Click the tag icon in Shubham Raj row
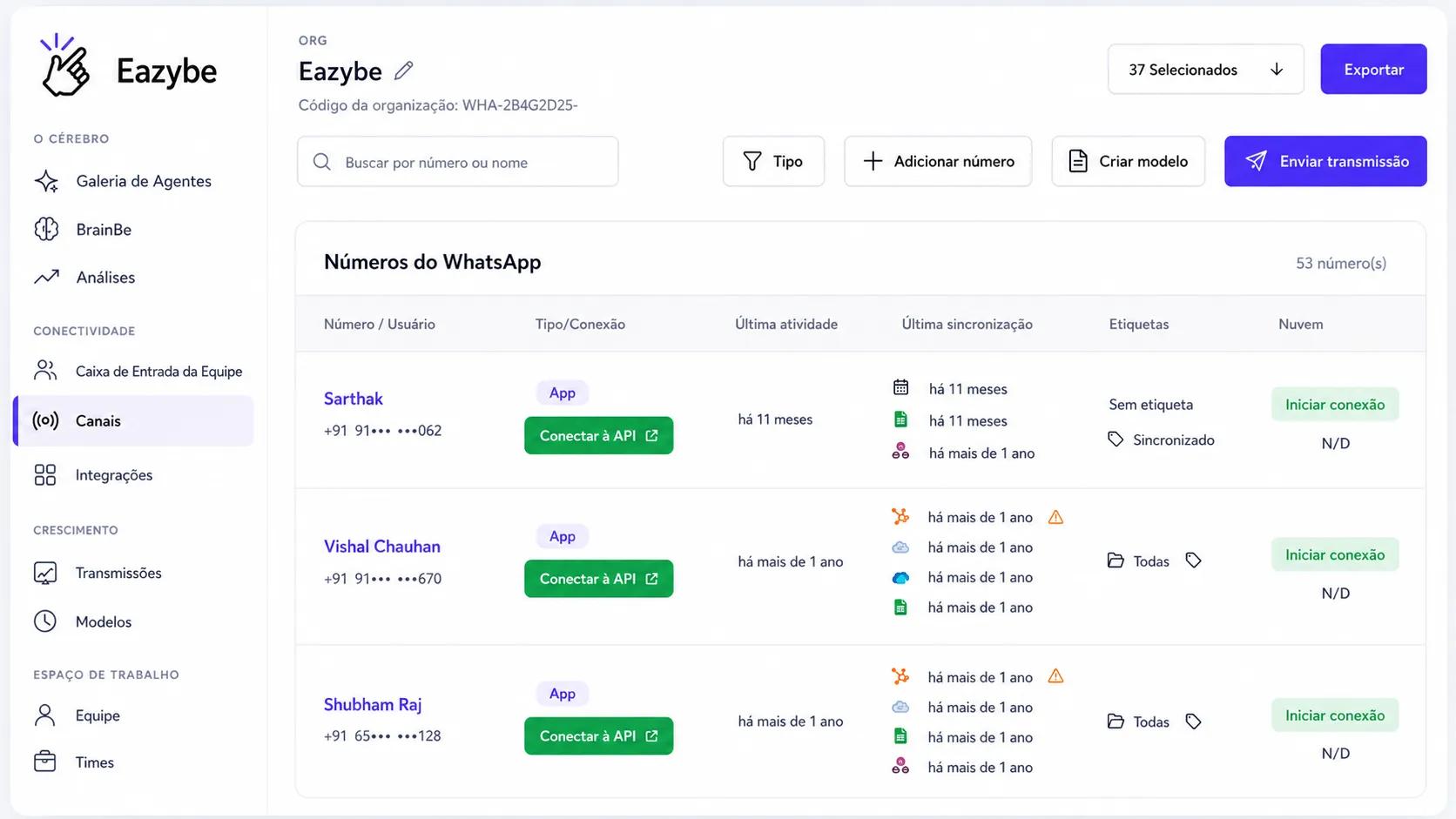Viewport: 1456px width, 819px height. pos(1193,722)
